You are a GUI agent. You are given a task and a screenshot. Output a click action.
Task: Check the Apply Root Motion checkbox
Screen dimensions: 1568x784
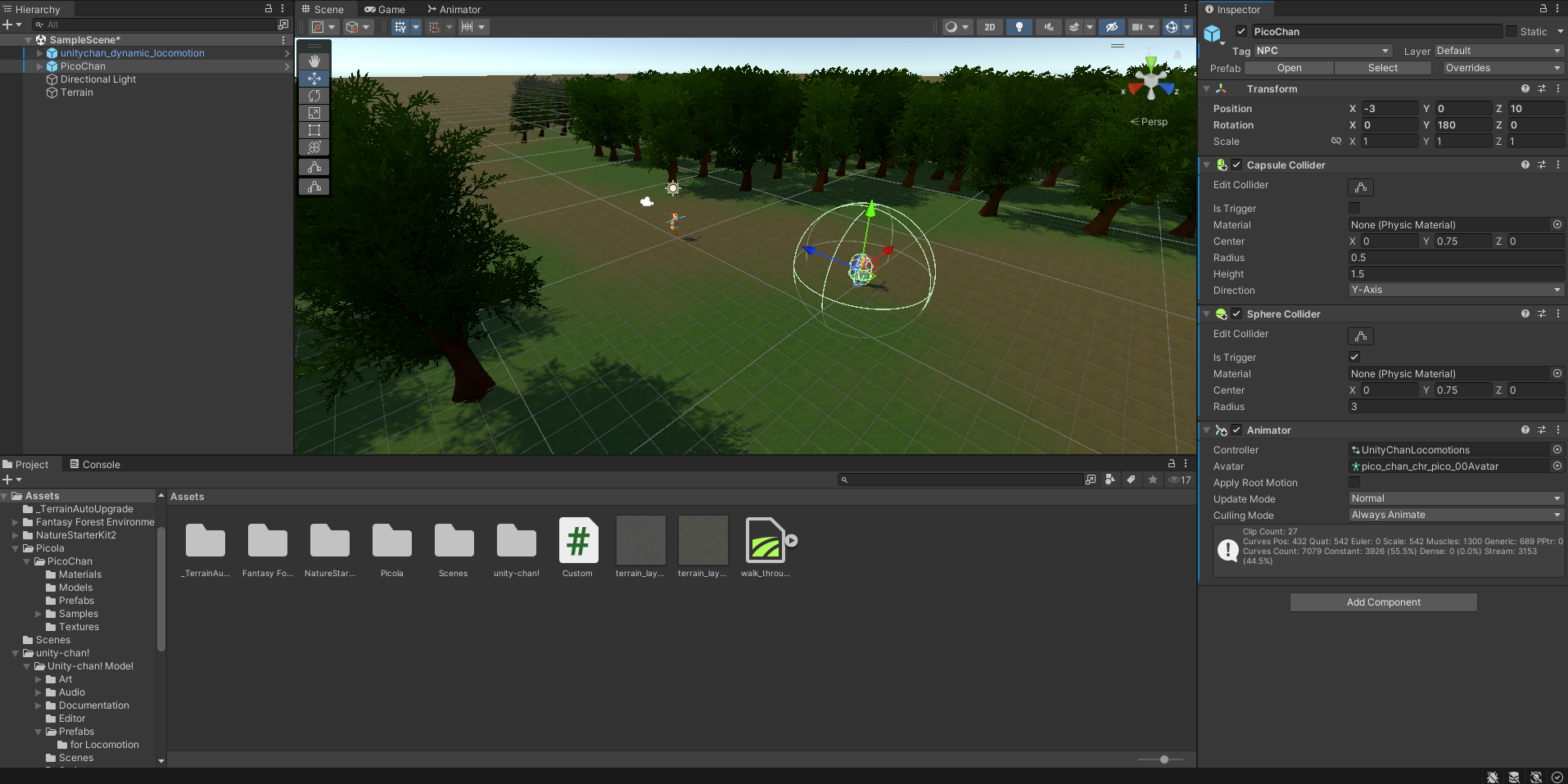1354,482
